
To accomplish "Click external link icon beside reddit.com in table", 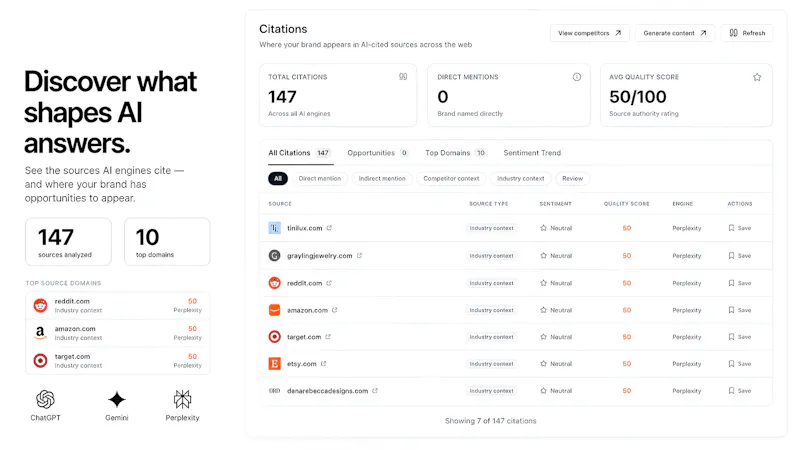I will 329,283.
